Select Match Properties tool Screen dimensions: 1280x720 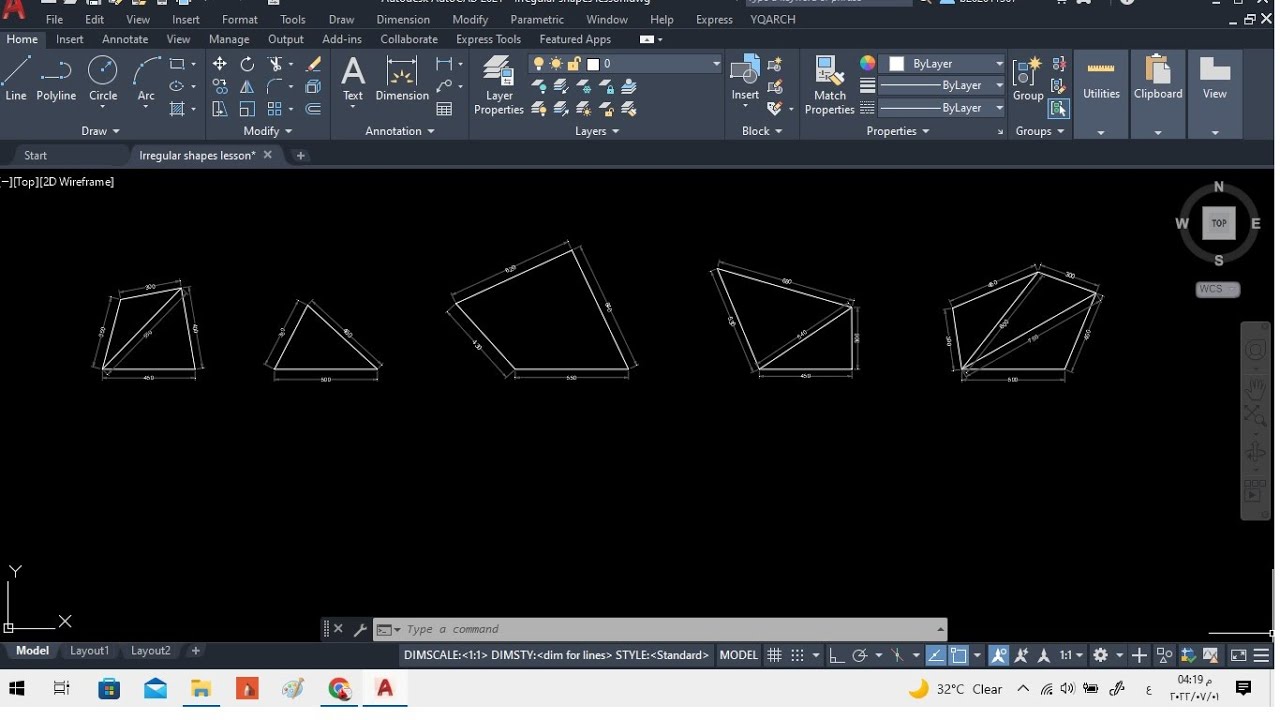click(x=830, y=85)
